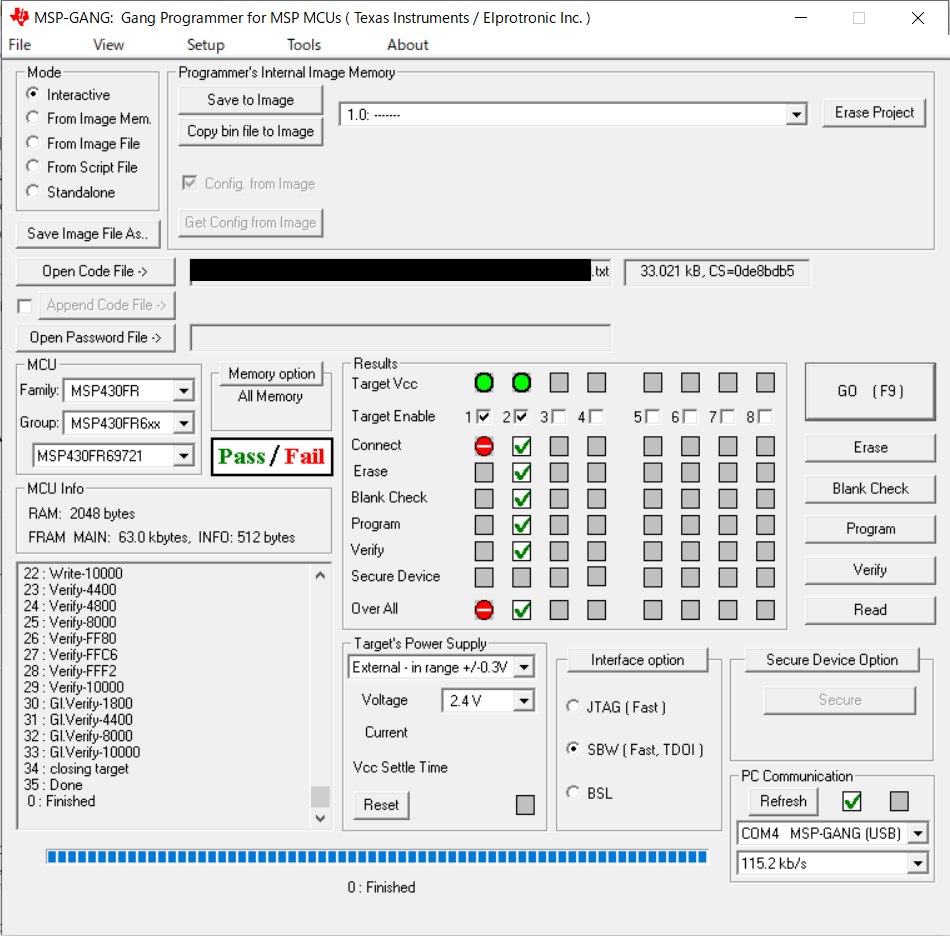Open the About menu
This screenshot has height=936, width=950.
pos(408,45)
